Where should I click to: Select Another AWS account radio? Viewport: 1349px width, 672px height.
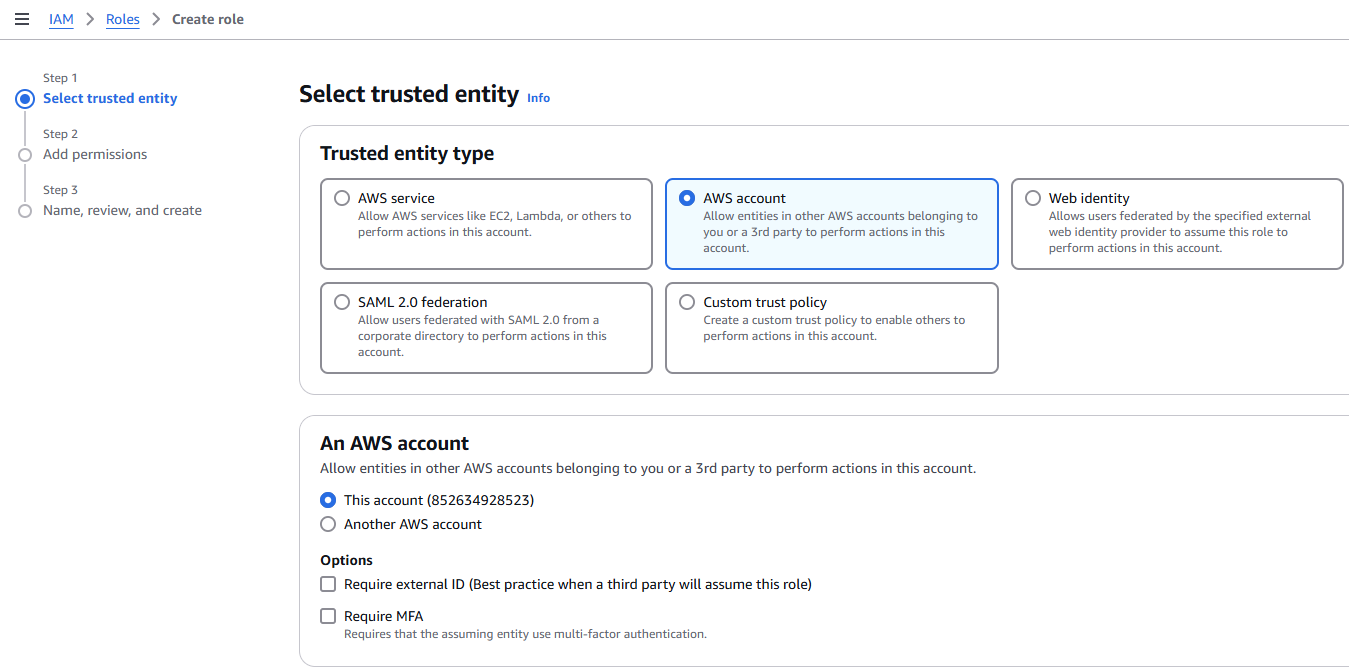click(328, 524)
